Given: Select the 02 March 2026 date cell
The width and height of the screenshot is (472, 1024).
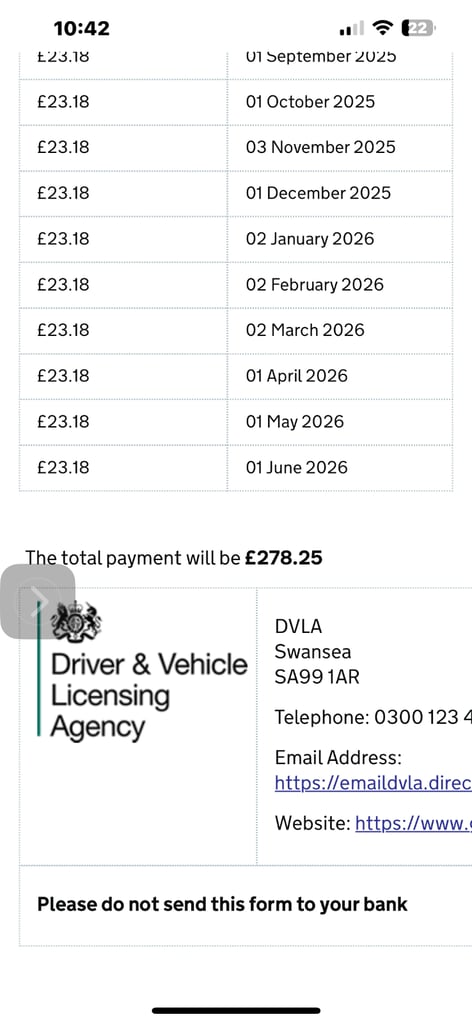Looking at the screenshot, I should (339, 330).
